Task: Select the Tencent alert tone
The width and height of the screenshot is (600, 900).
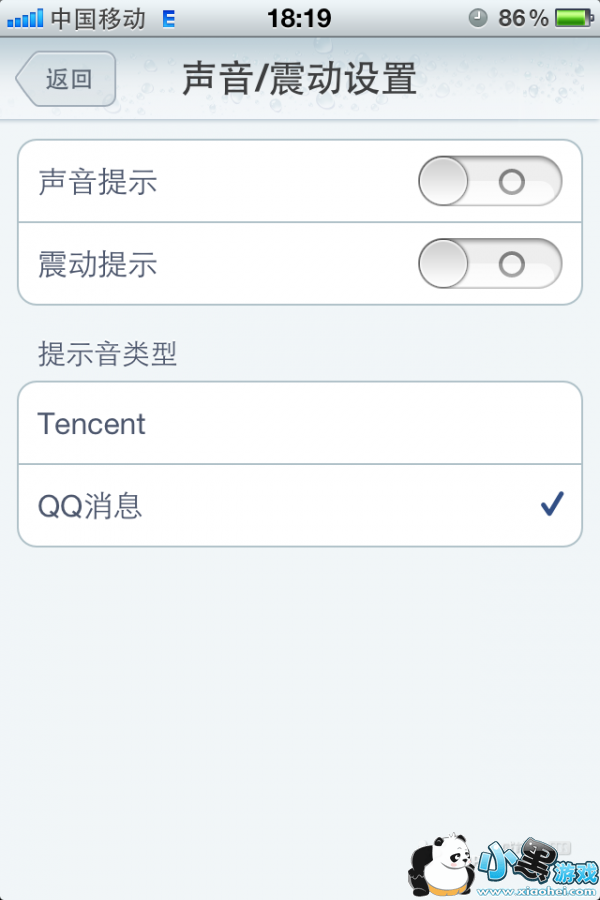Action: [x=300, y=424]
